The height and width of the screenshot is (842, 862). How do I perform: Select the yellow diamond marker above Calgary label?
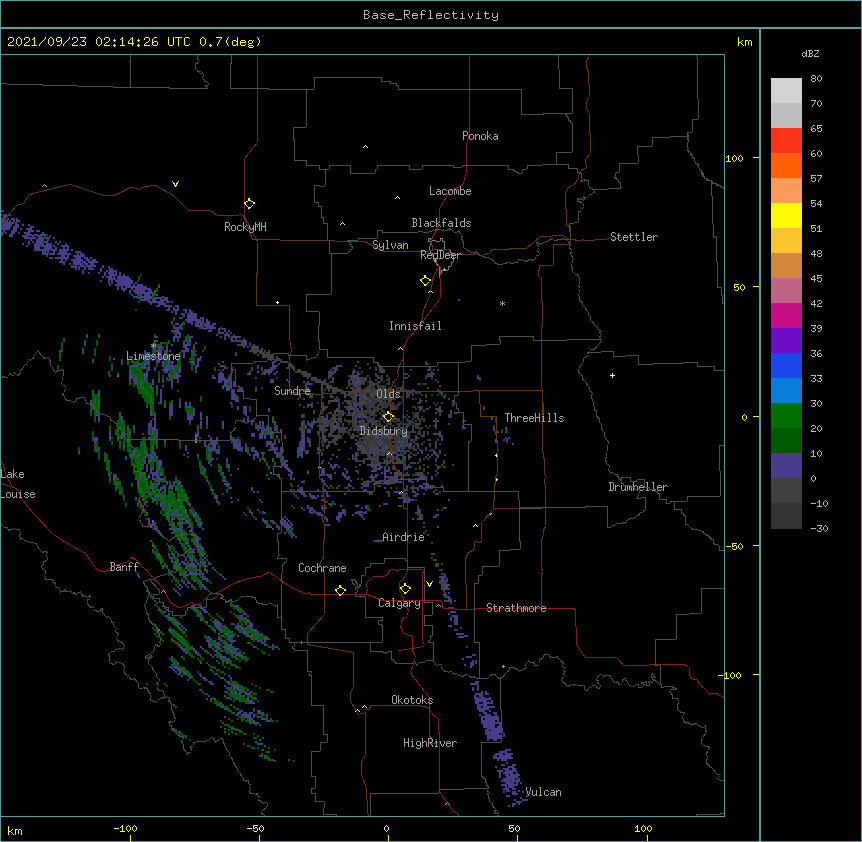[x=405, y=589]
